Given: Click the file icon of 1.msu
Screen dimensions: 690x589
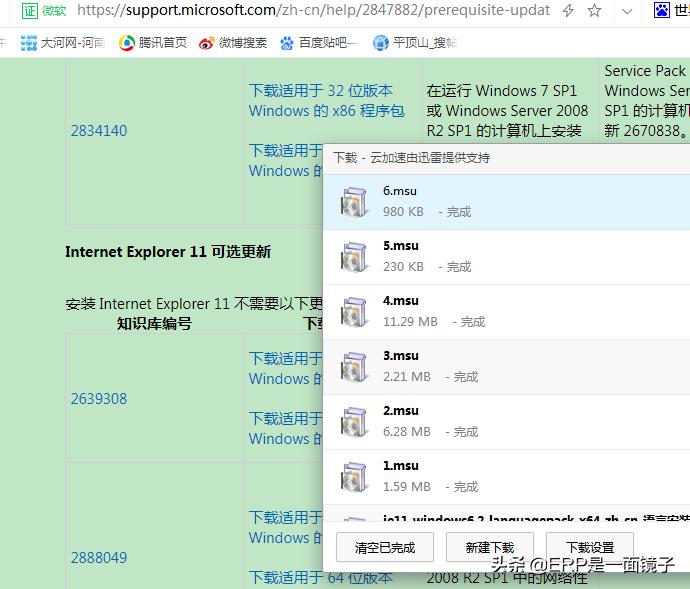Looking at the screenshot, I should click(354, 477).
